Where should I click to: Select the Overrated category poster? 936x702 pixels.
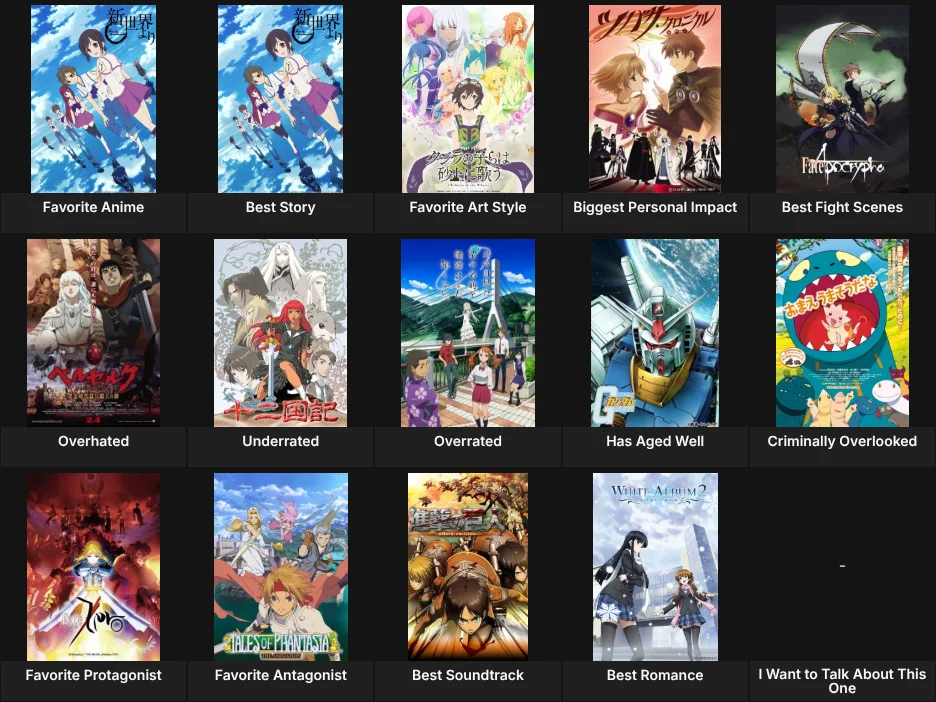point(468,333)
